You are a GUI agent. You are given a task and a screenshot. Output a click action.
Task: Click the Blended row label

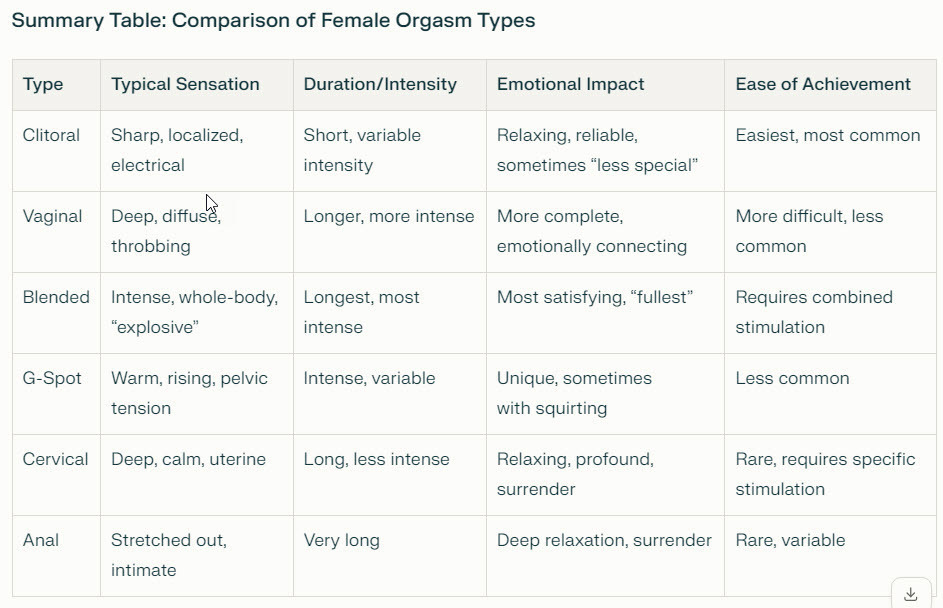pyautogui.click(x=56, y=297)
